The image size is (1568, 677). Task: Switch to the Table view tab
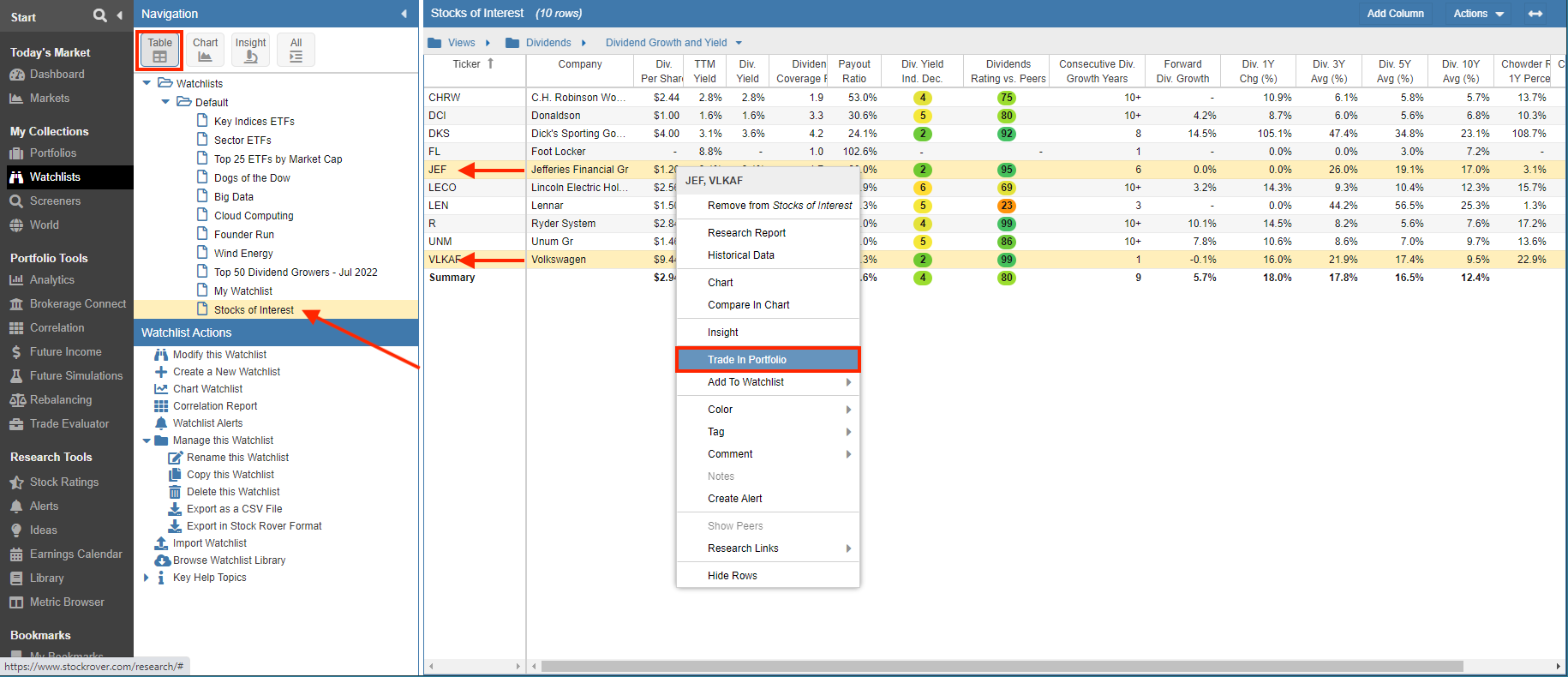click(x=159, y=51)
